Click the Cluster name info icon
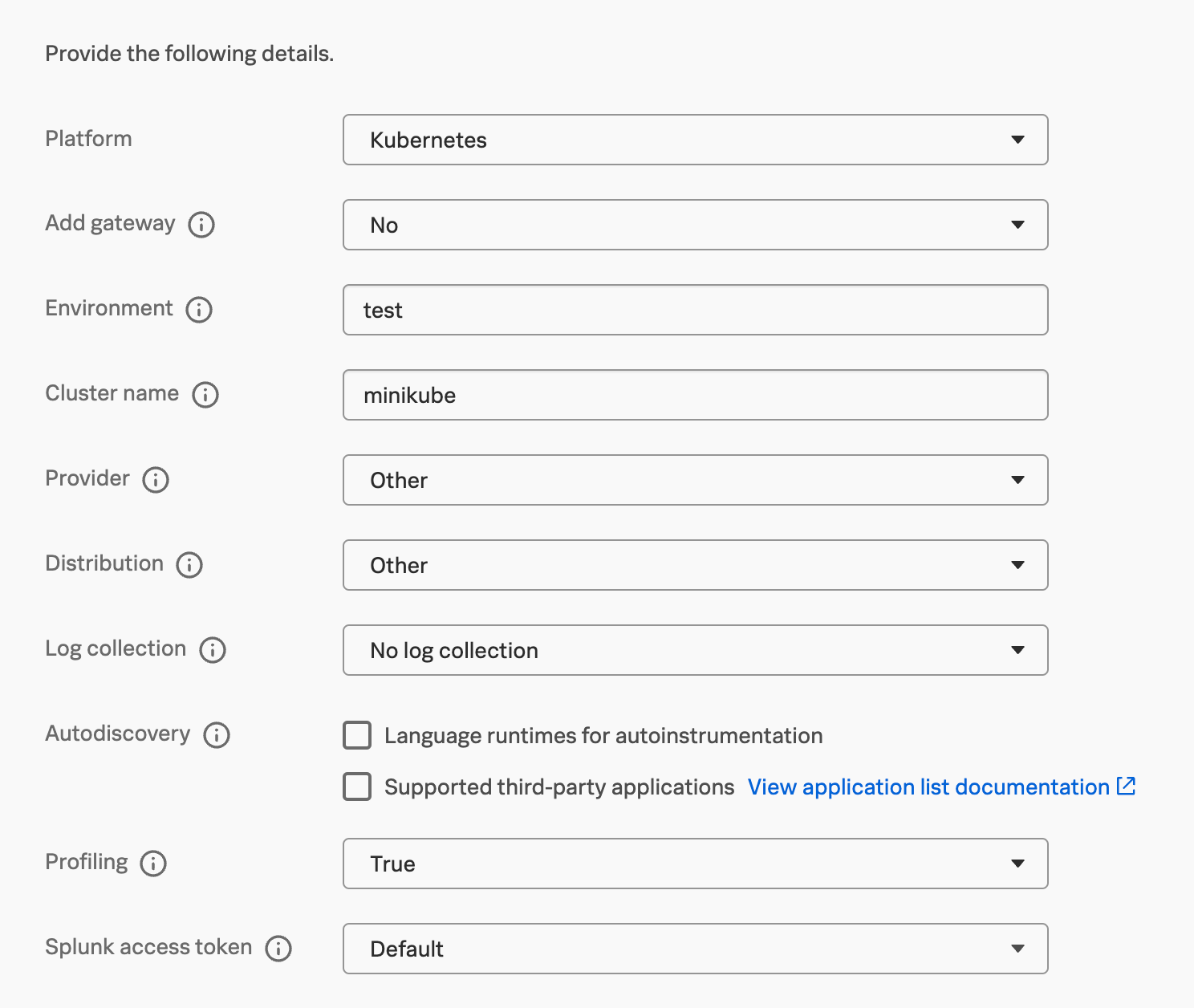The image size is (1194, 1008). coord(205,394)
